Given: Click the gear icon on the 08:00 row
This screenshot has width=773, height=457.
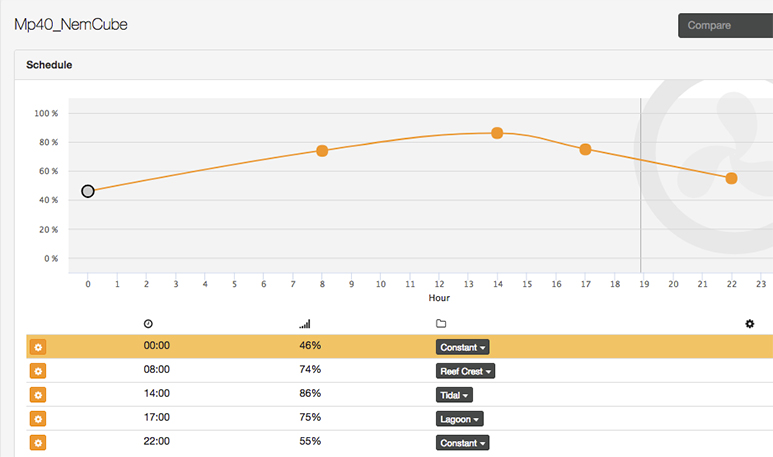Looking at the screenshot, I should tap(38, 371).
